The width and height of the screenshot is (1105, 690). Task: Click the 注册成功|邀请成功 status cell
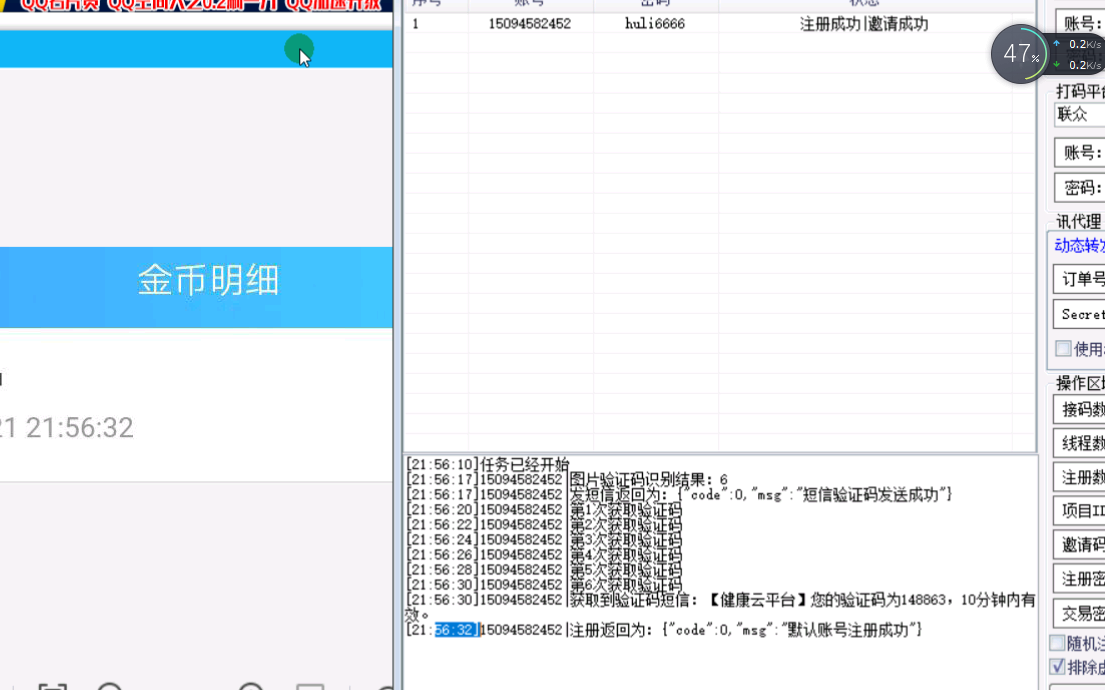863,24
